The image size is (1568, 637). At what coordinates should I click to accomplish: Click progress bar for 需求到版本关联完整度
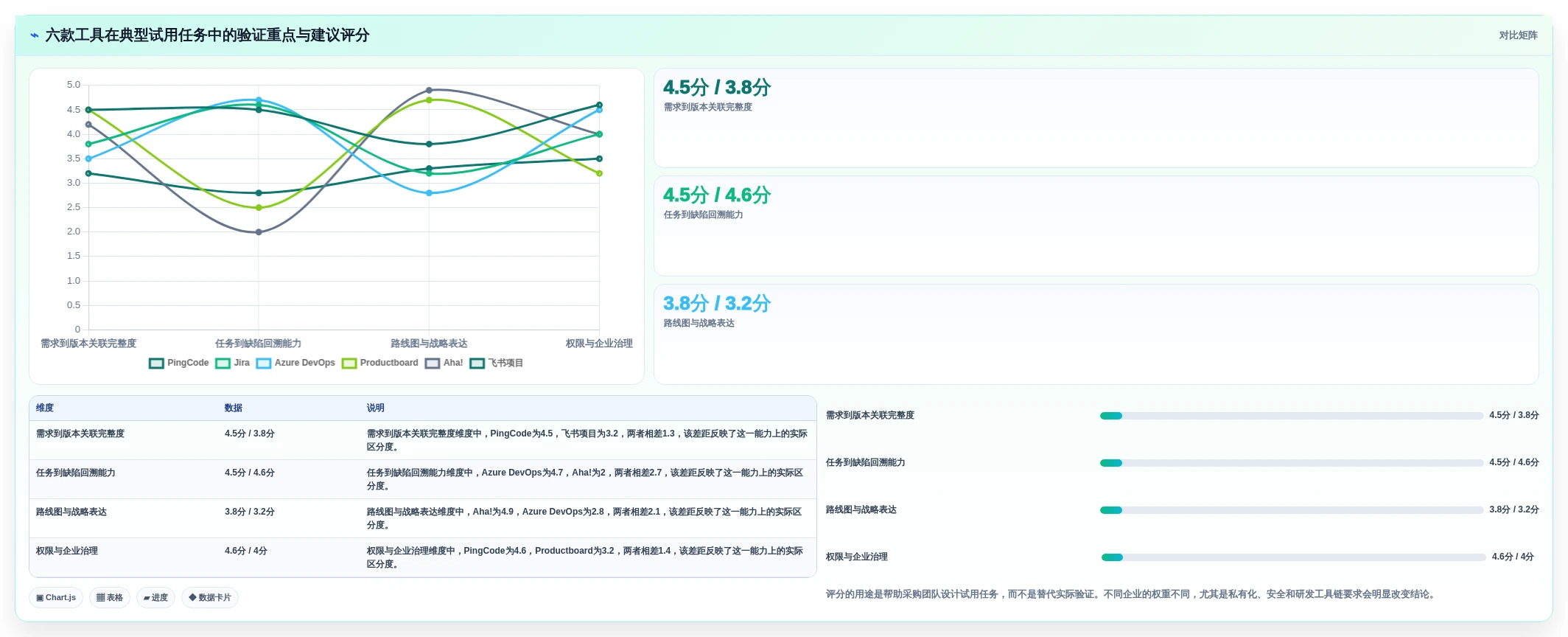click(1292, 416)
